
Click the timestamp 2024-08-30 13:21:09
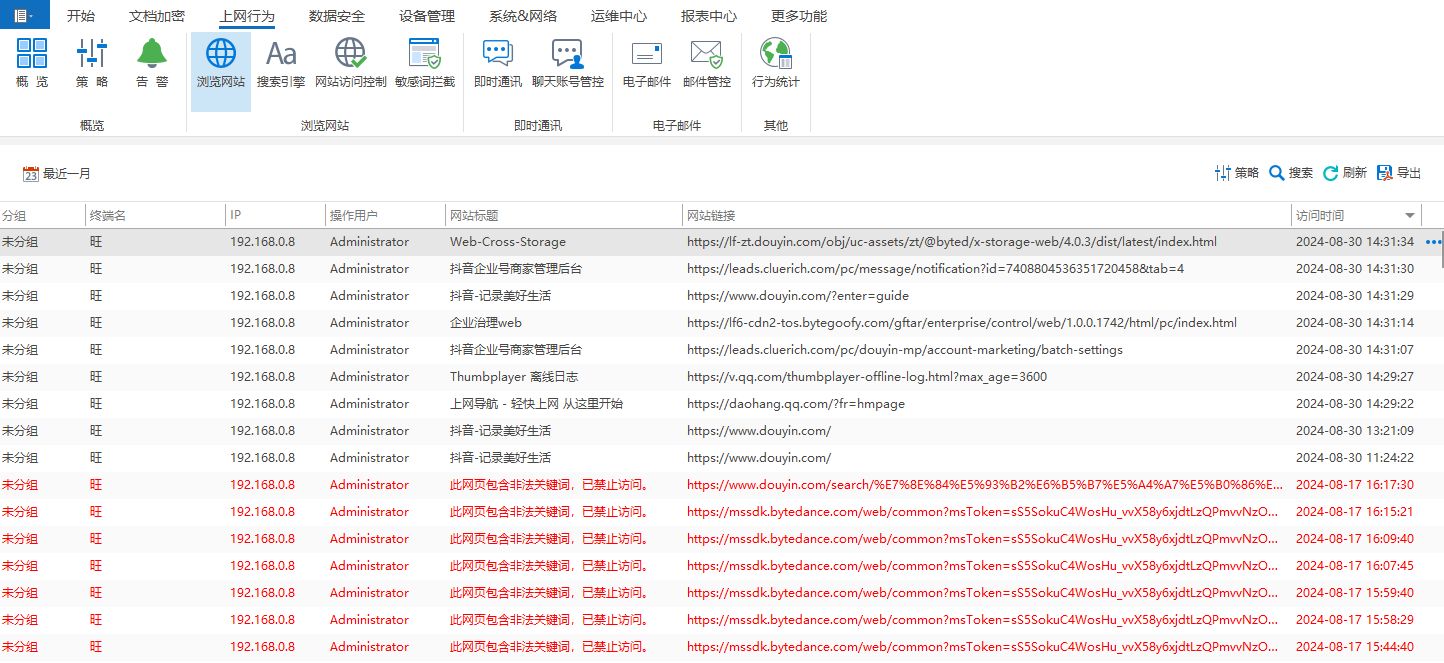pos(1354,431)
